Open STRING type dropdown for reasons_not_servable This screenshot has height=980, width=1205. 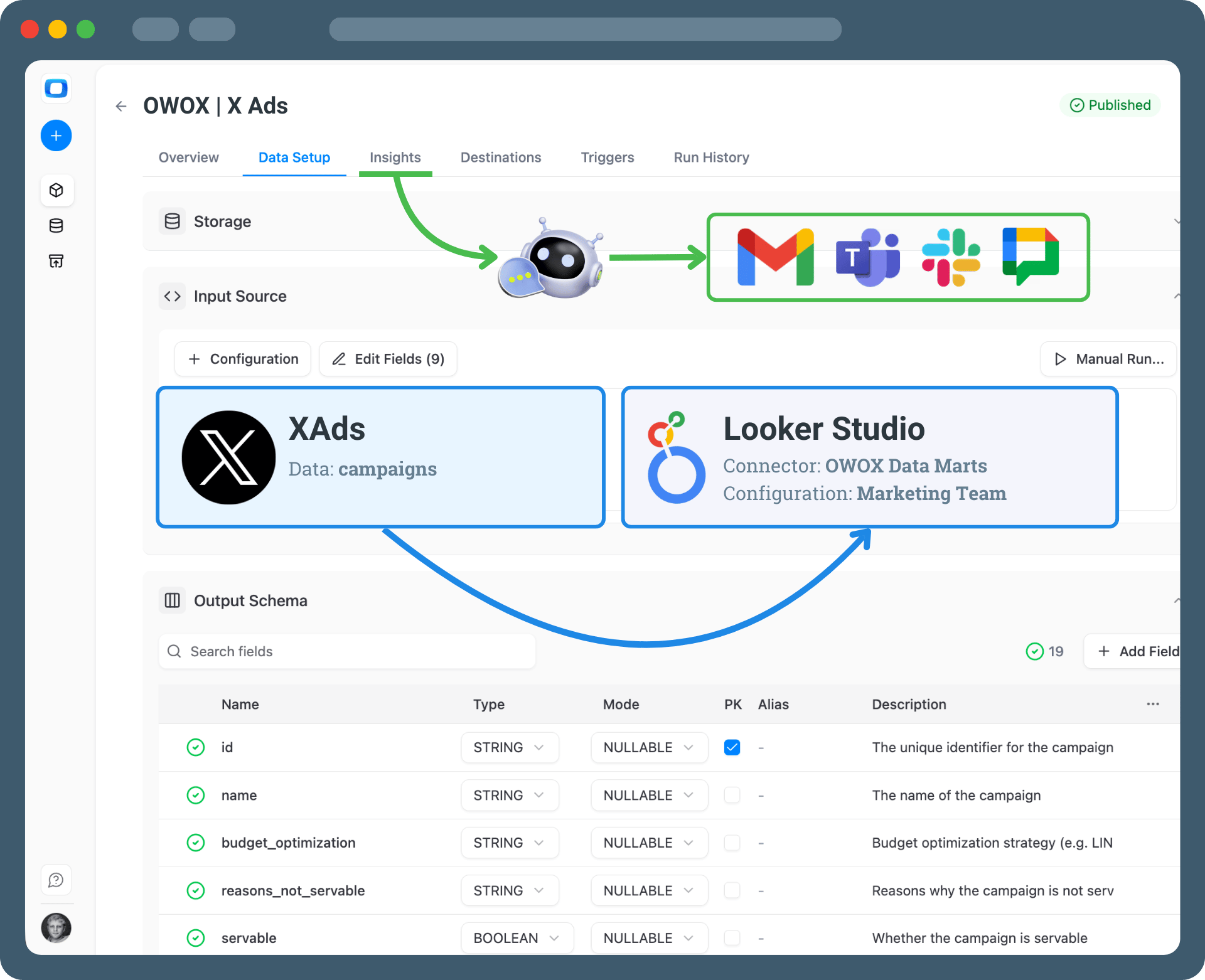pyautogui.click(x=509, y=890)
